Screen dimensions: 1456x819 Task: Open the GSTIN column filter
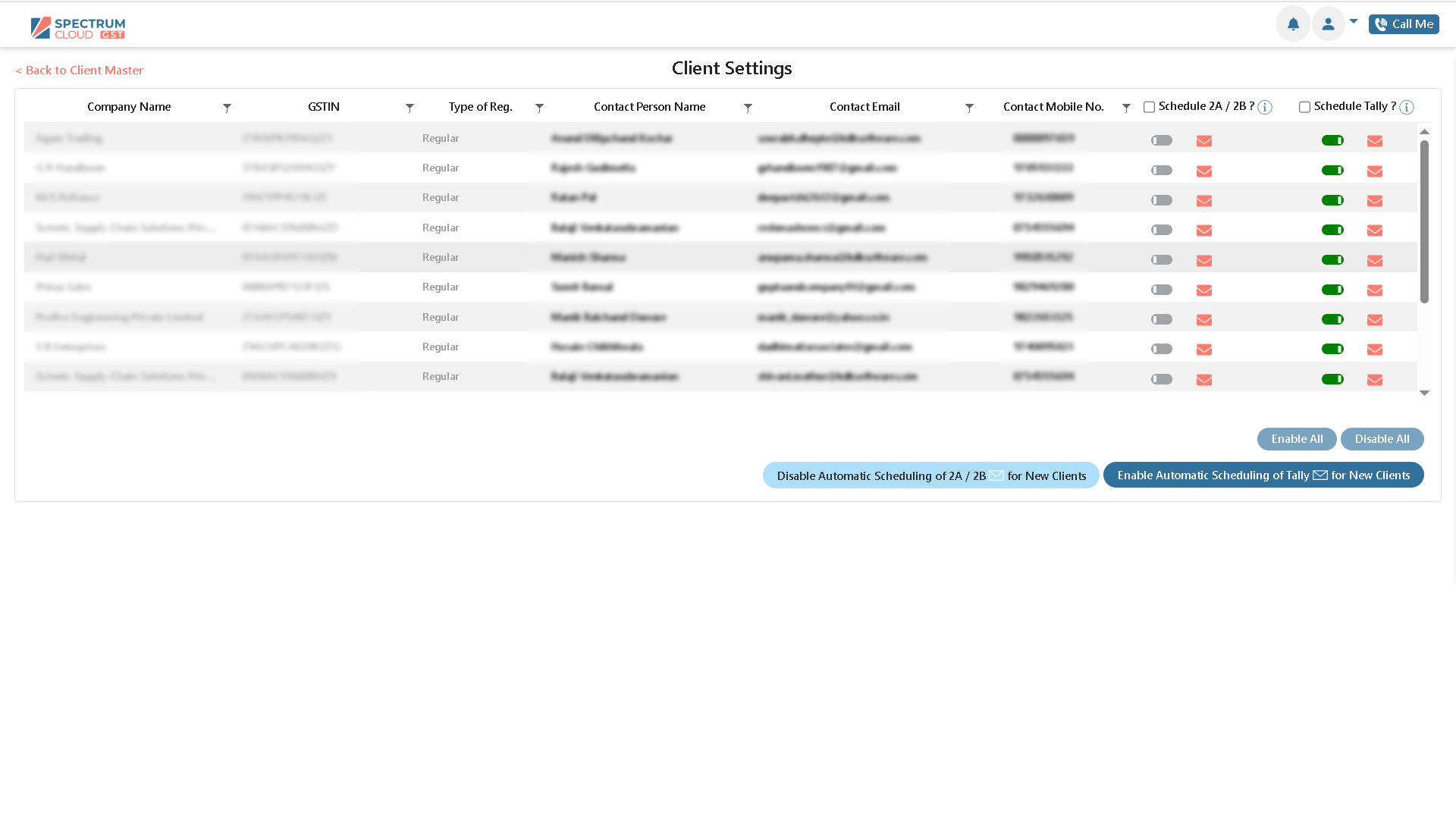tap(409, 108)
